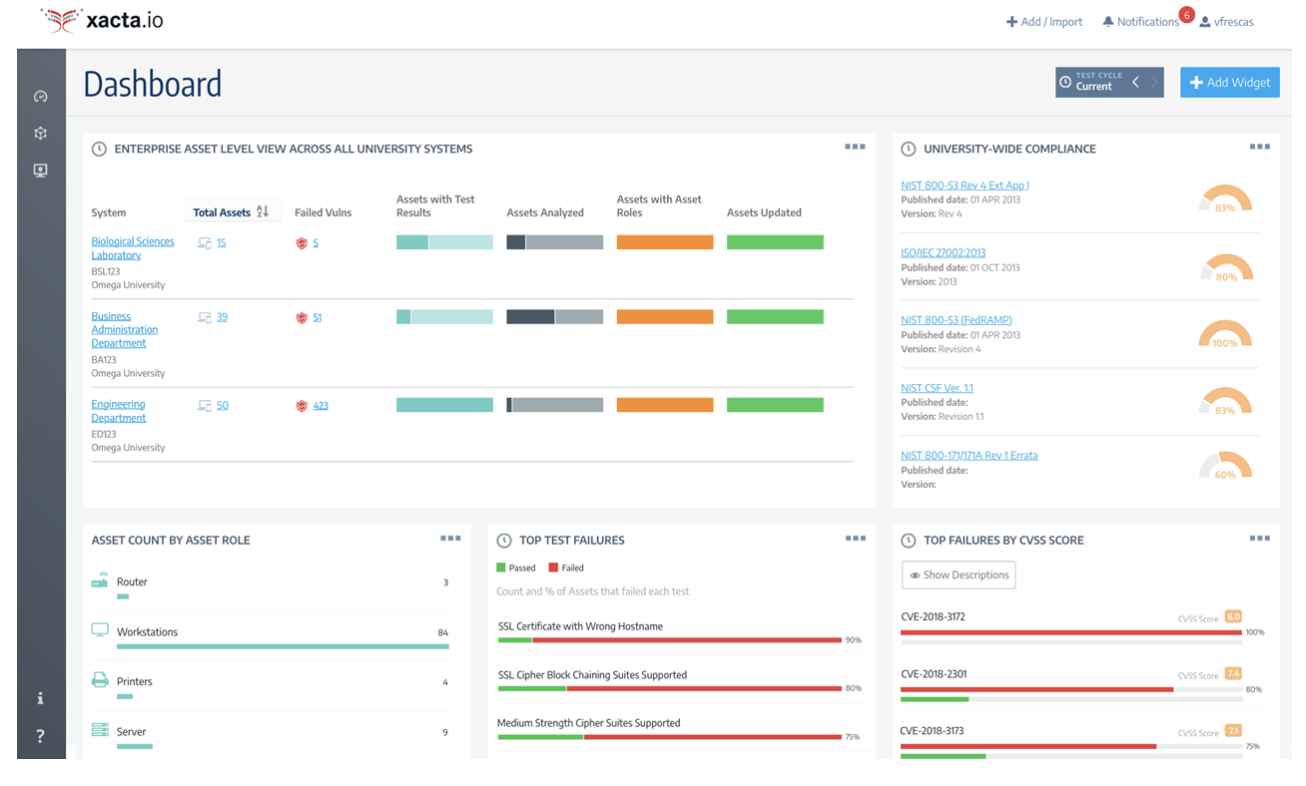Click the monitor deployment icon in the sidebar
The height and width of the screenshot is (786, 1306).
40,170
